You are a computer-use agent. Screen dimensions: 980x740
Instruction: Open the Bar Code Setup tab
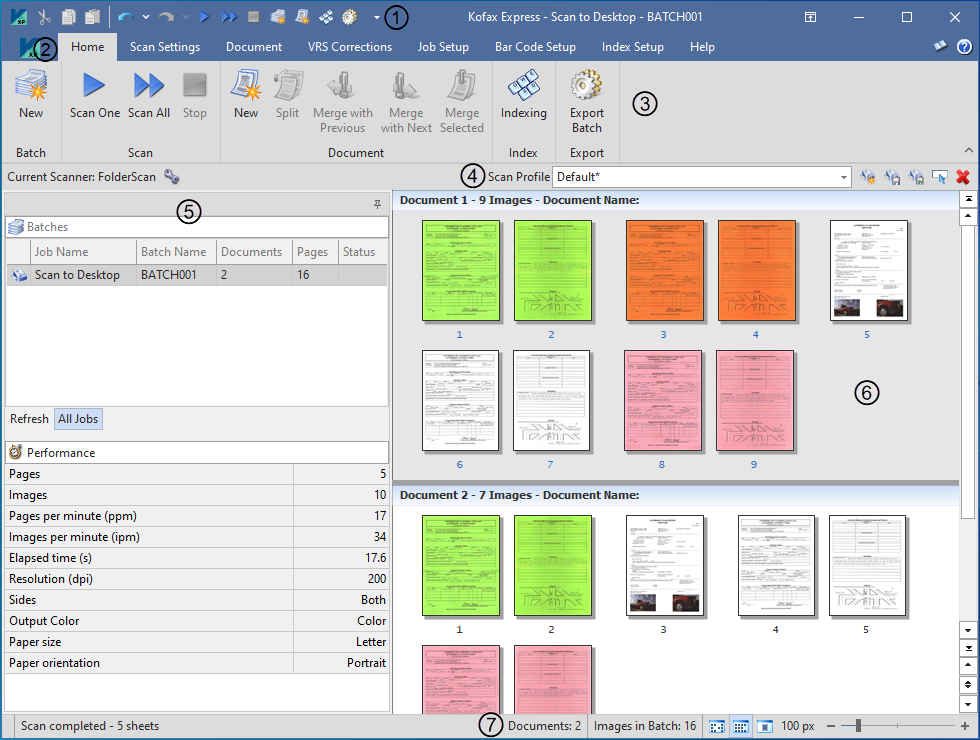click(535, 47)
